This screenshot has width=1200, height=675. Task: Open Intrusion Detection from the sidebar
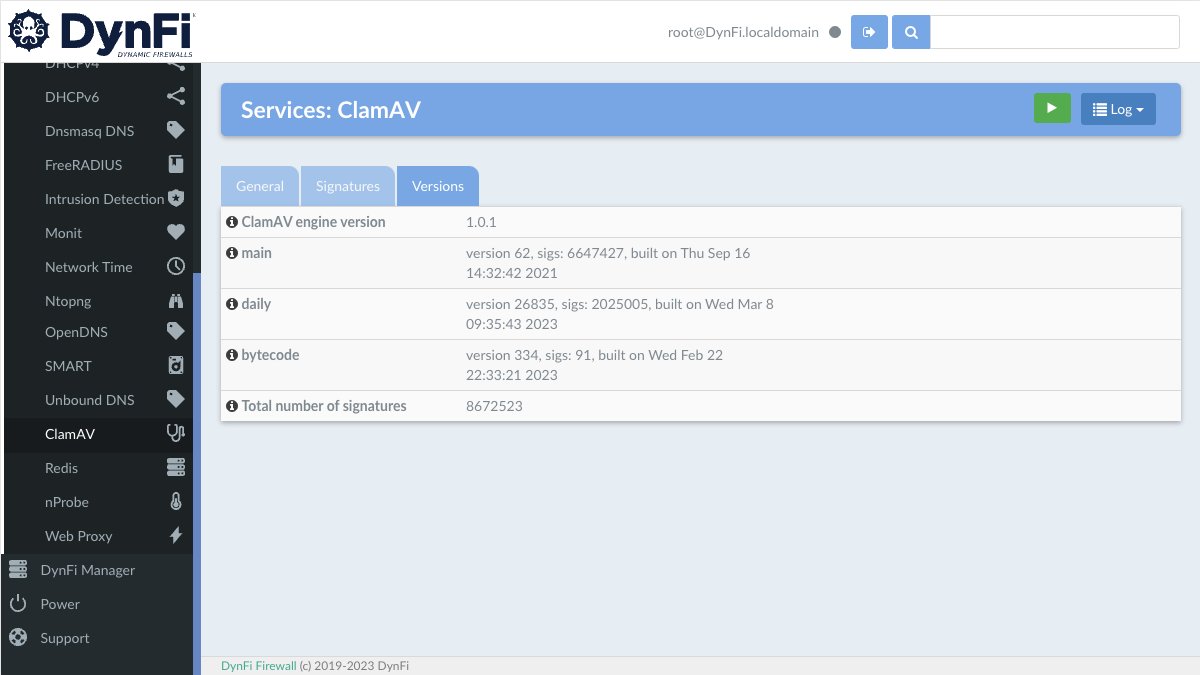(x=104, y=199)
